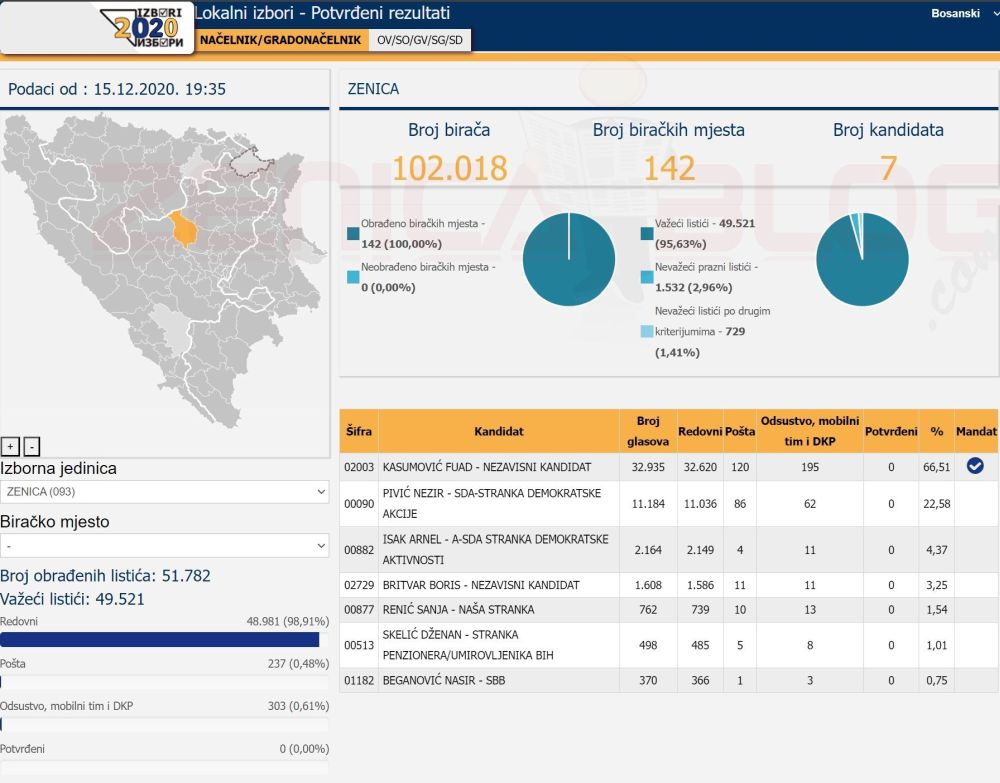Image resolution: width=1000 pixels, height=783 pixels.
Task: Click the Neobrađeno biračkih mjesta legend swatch
Action: 353,277
